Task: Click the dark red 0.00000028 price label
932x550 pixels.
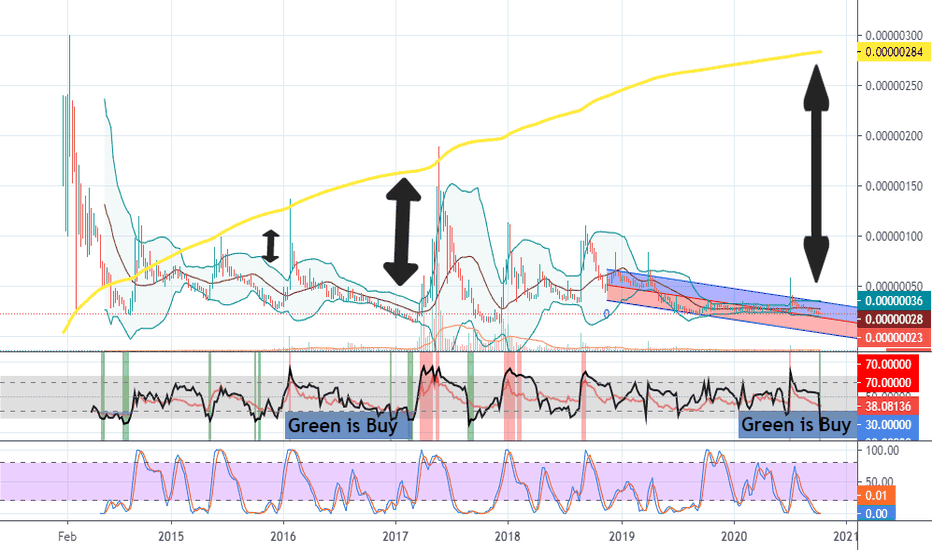Action: pos(894,319)
